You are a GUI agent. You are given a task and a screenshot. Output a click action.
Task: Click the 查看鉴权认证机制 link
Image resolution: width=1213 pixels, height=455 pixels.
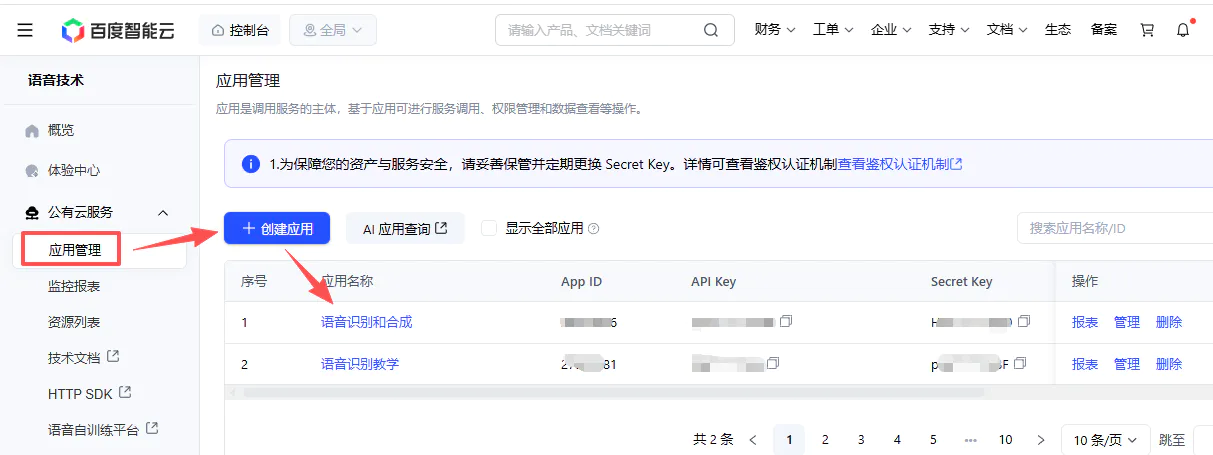point(899,164)
